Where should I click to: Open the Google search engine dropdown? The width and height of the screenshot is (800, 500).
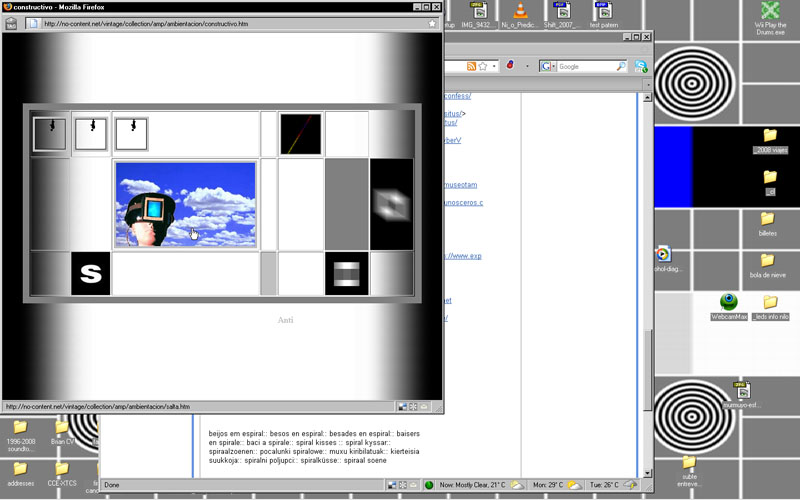point(549,66)
